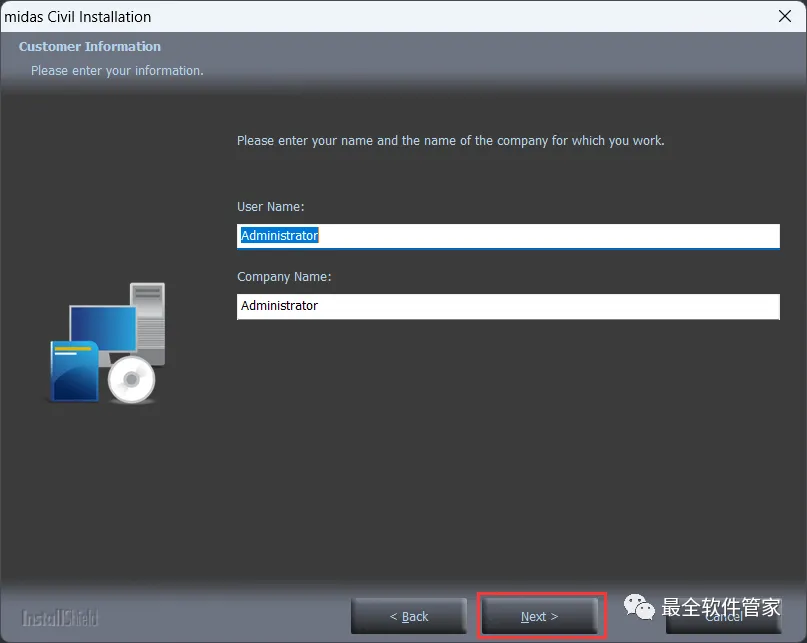
Task: Go back with the Back button
Action: pos(409,616)
